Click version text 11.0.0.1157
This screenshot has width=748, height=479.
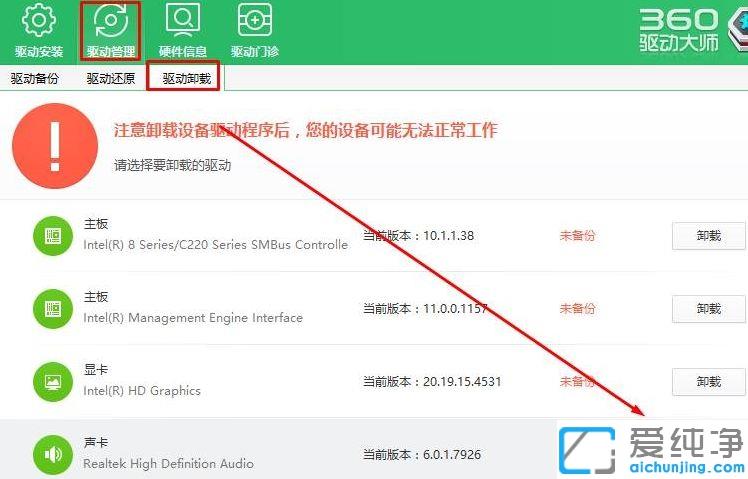click(x=455, y=309)
